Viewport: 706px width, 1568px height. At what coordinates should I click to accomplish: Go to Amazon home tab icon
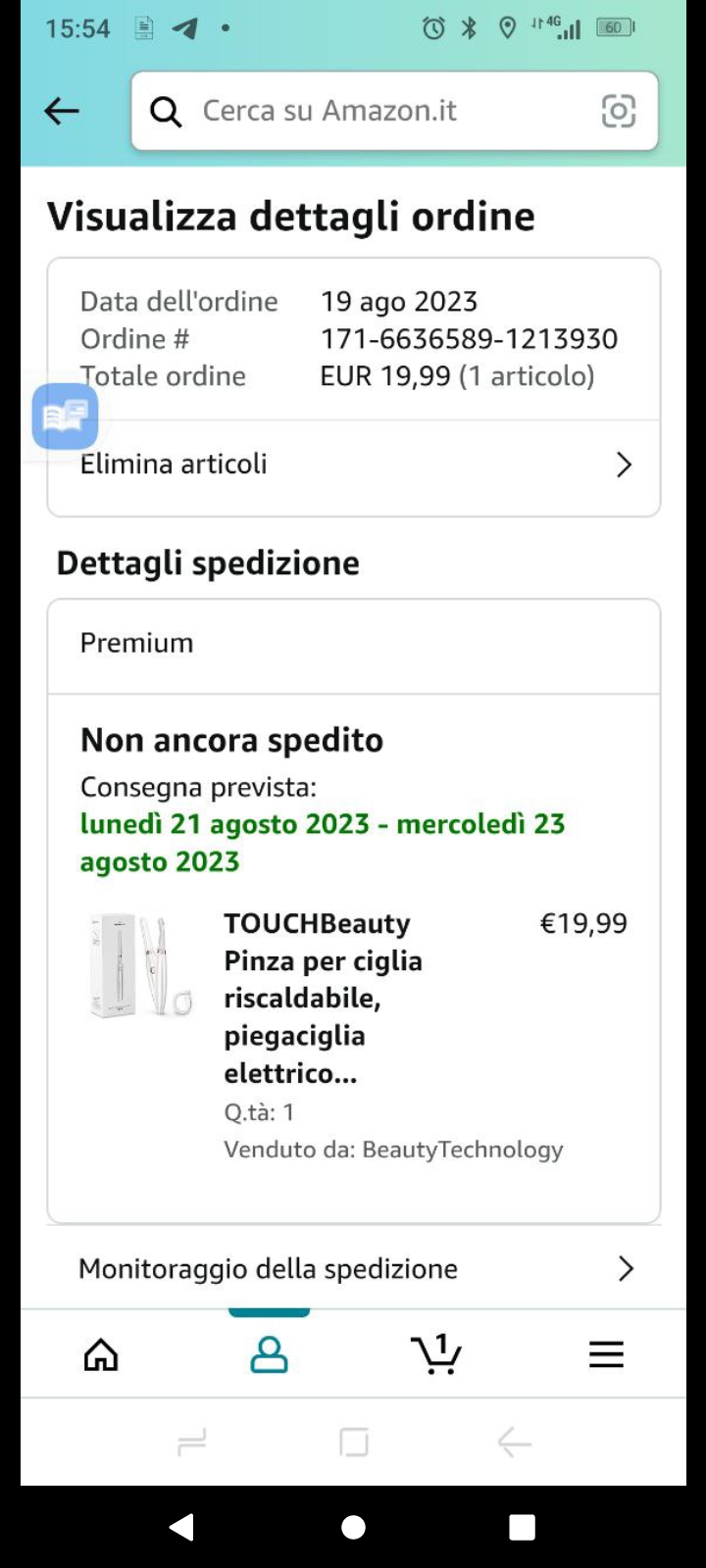tap(101, 1355)
